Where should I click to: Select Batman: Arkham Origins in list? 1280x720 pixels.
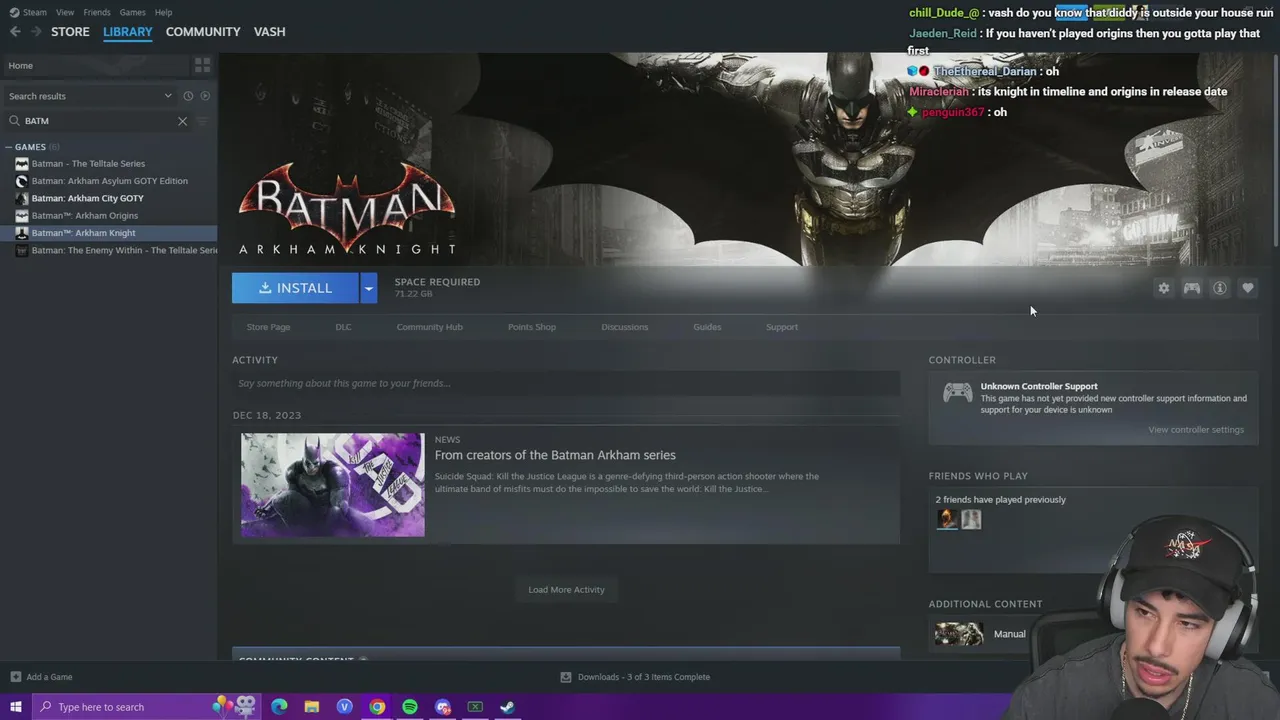[x=108, y=215]
